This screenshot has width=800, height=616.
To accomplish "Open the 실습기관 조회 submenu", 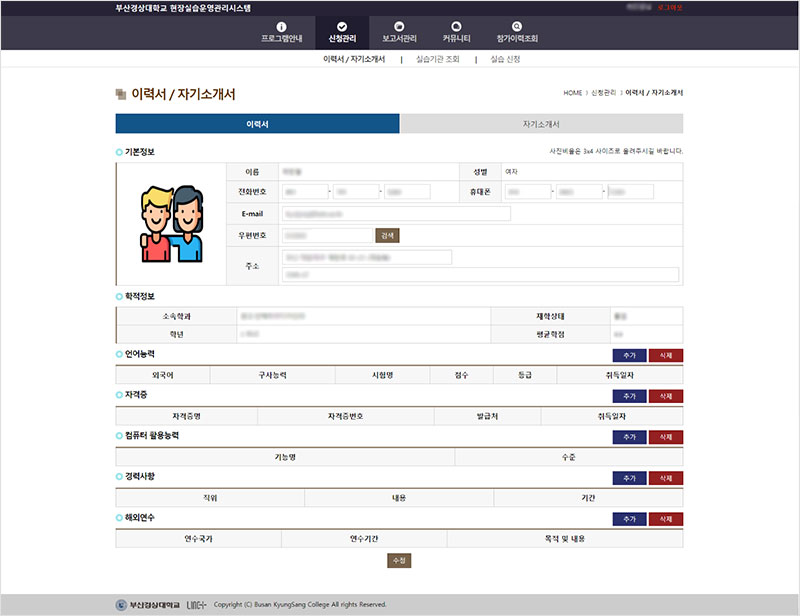I will point(438,59).
